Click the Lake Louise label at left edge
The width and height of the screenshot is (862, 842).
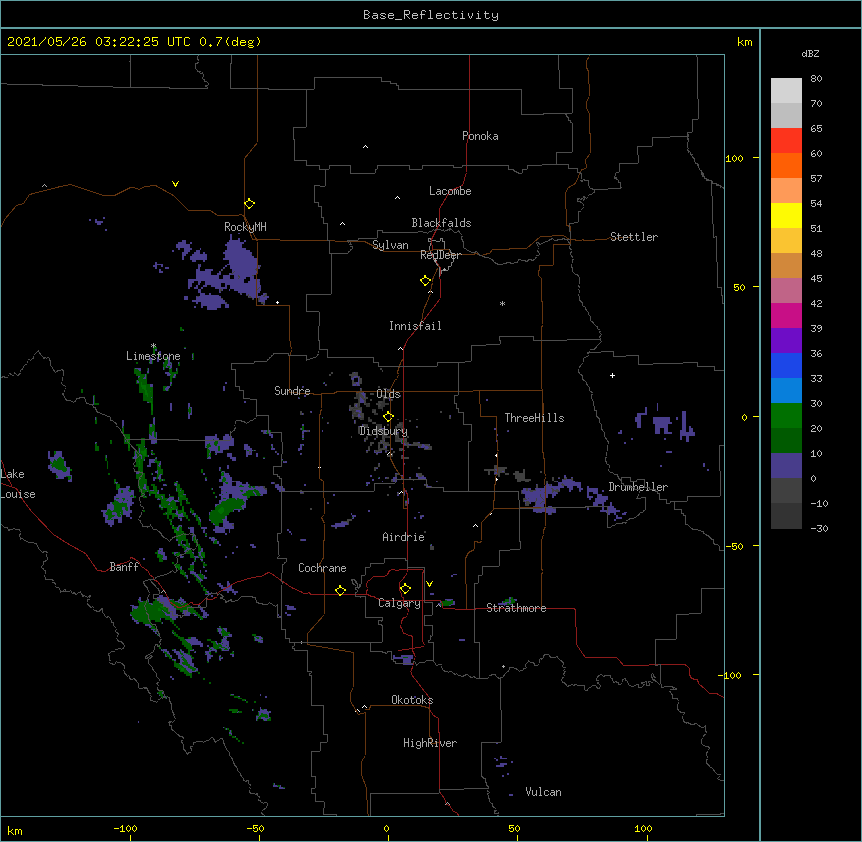pos(18,484)
